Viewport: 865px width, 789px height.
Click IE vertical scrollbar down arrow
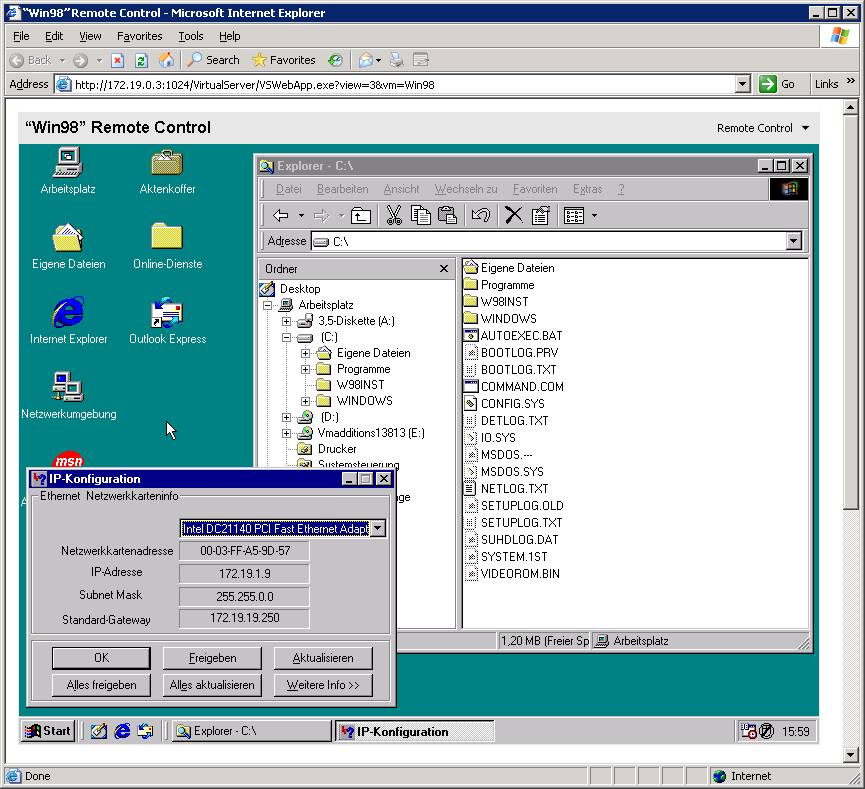850,754
